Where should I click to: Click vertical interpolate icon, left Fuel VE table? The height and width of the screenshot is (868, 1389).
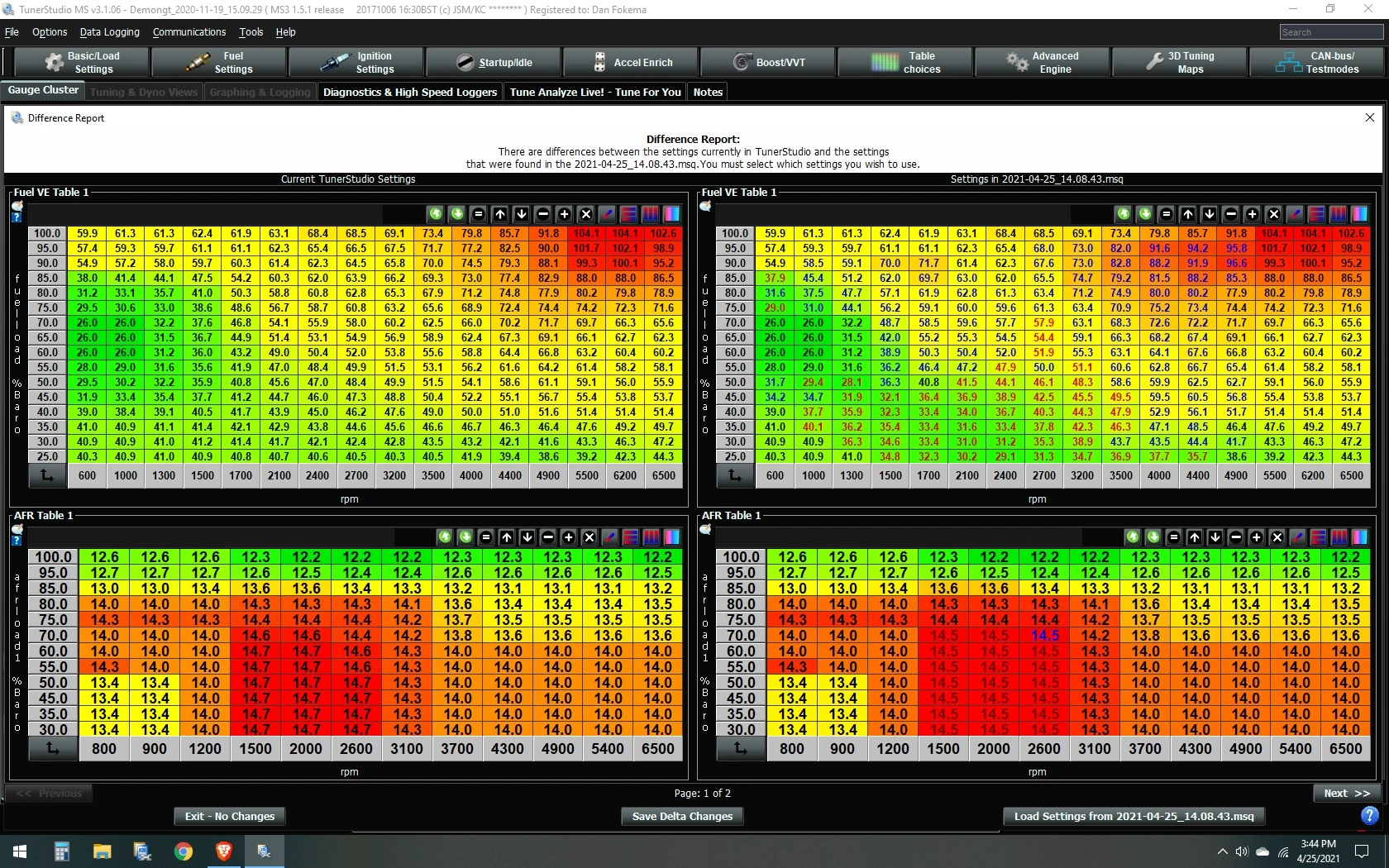coord(651,214)
